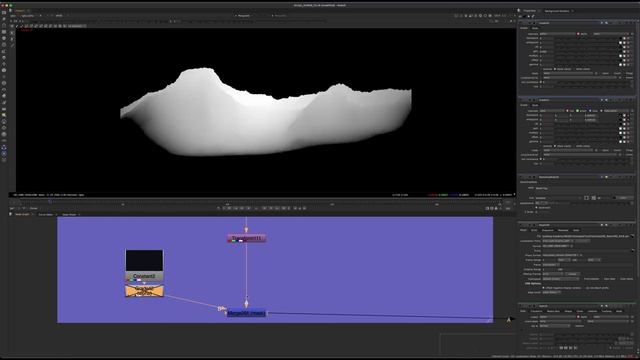Screen dimensions: 640x360
Task: Open file browser icon beside proxy field
Action: pyautogui.click(x=632, y=250)
